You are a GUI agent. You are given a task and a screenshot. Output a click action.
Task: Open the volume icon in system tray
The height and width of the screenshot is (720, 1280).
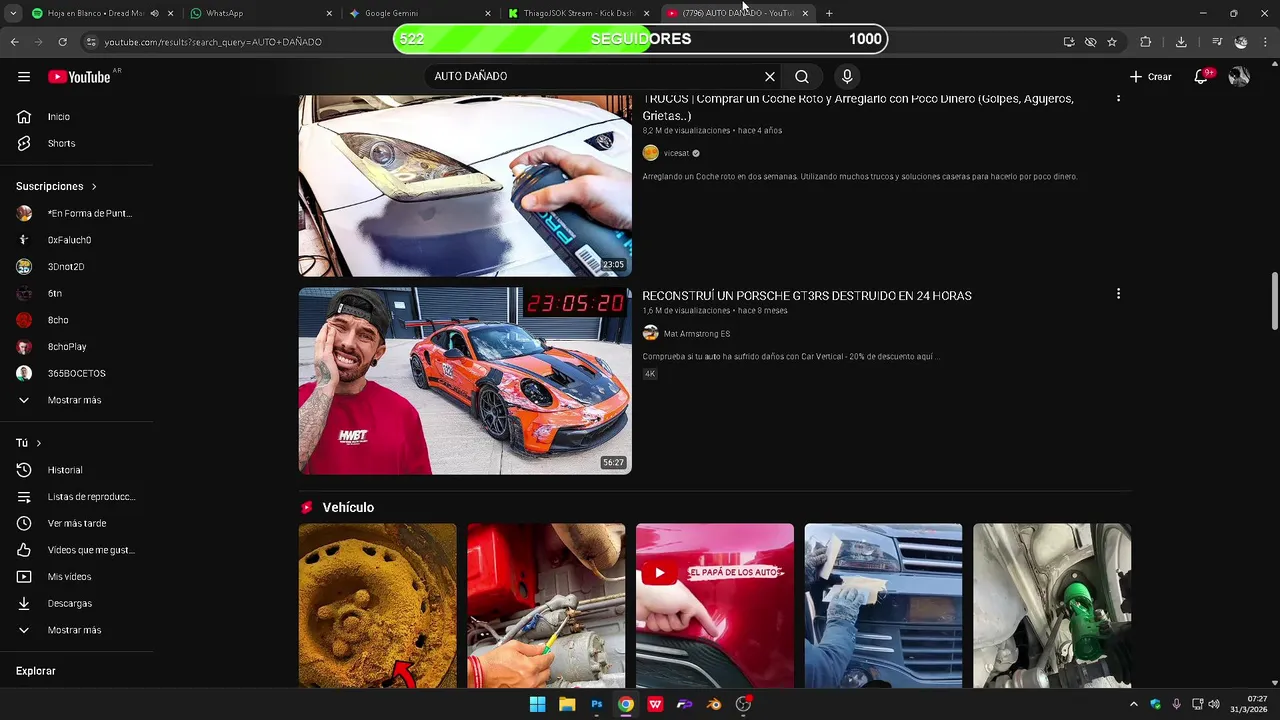click(x=1213, y=704)
